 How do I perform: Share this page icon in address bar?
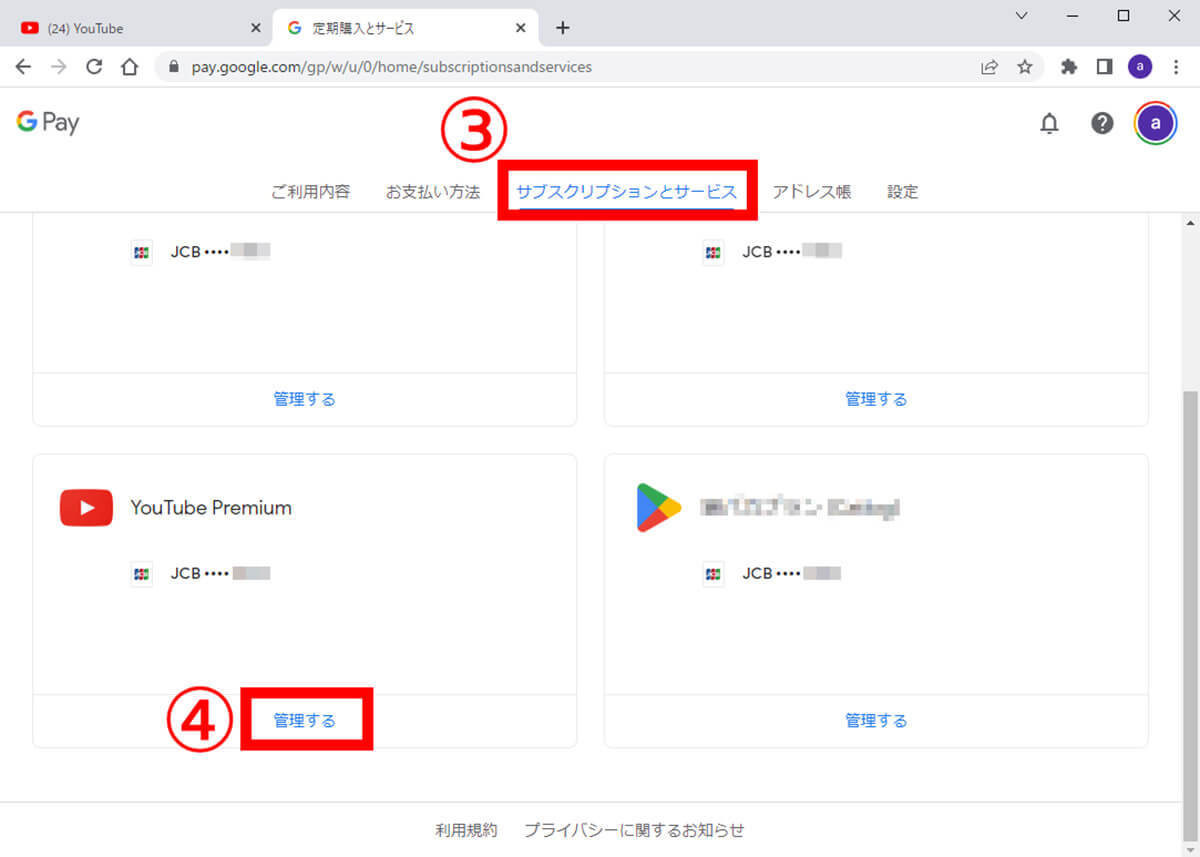click(989, 67)
